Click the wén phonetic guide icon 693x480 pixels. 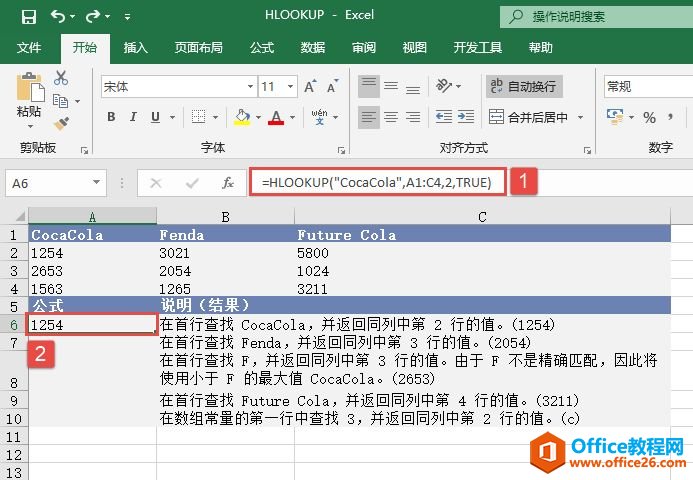(319, 117)
